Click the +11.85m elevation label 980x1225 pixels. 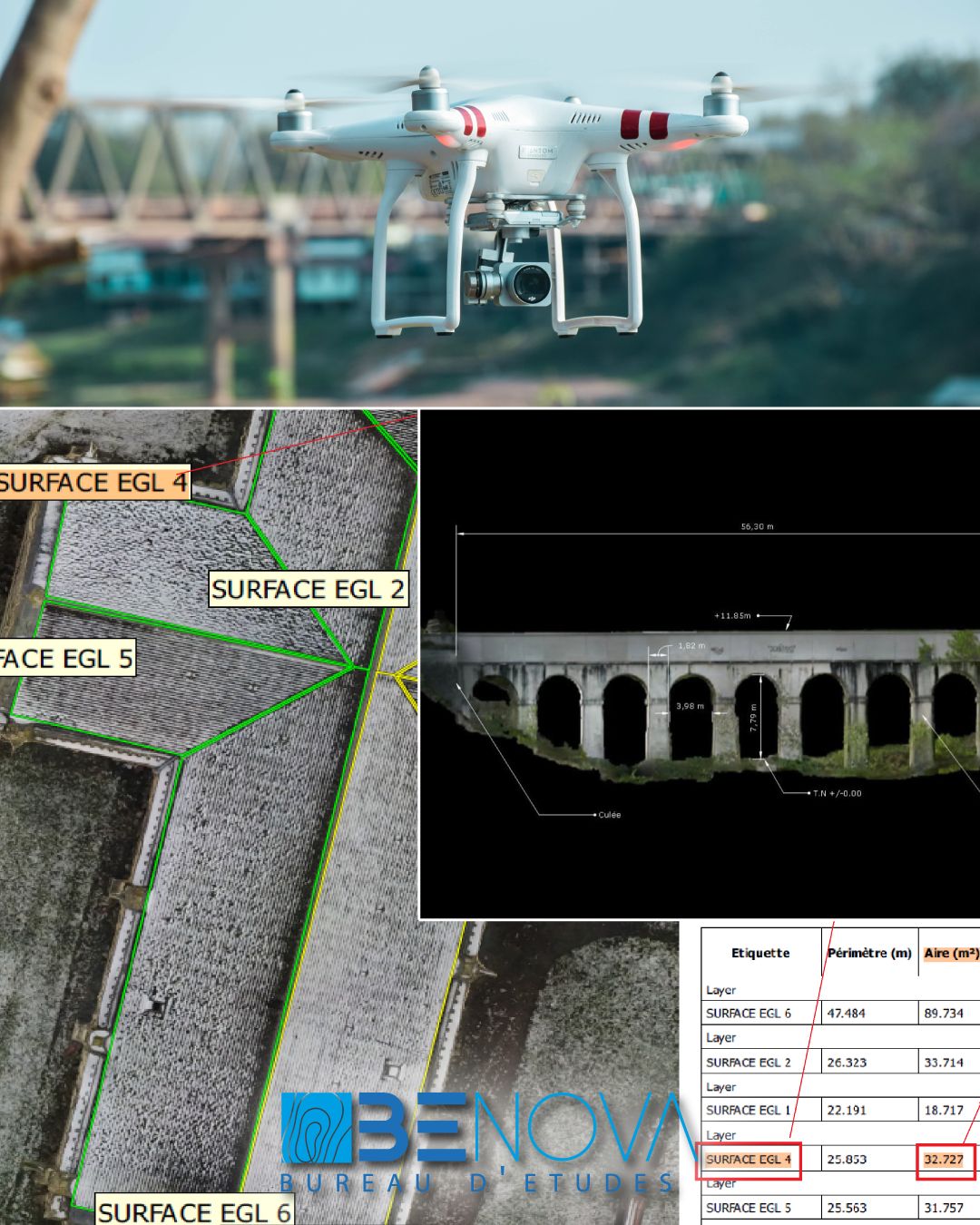point(732,616)
